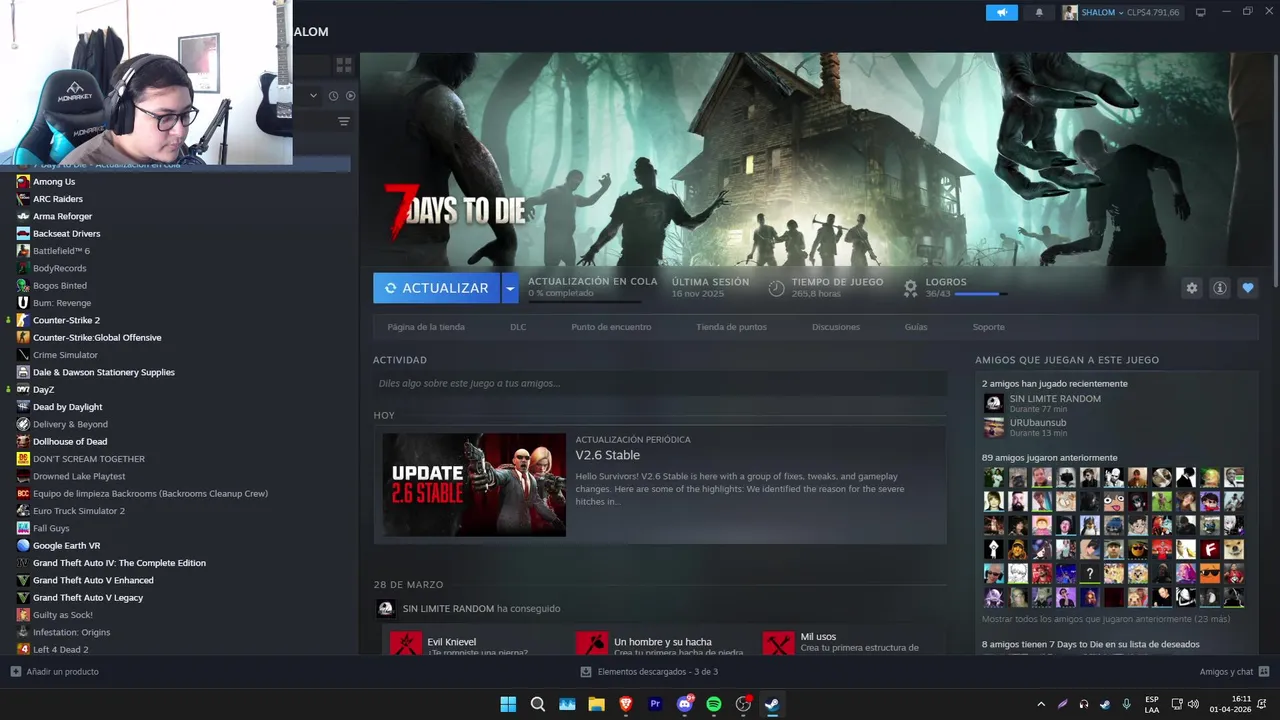Open Evil Knievel achievement icon
Screen dimensions: 1280x720
click(x=406, y=643)
